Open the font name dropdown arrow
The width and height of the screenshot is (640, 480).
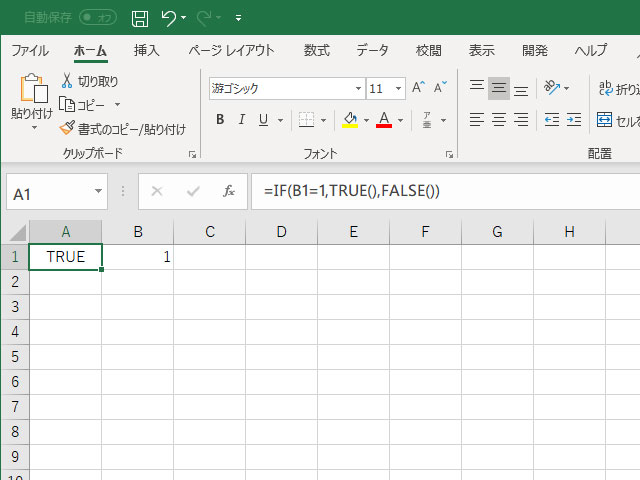[x=358, y=88]
